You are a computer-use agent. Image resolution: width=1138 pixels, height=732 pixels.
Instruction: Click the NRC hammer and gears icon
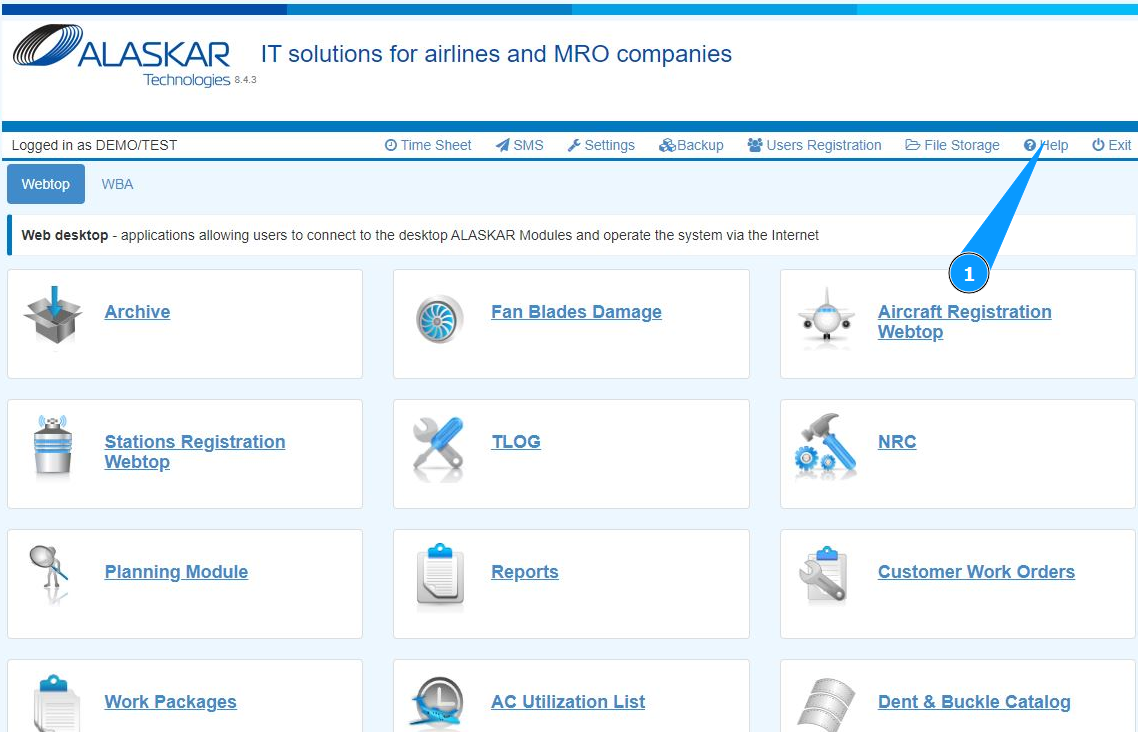[x=826, y=444]
